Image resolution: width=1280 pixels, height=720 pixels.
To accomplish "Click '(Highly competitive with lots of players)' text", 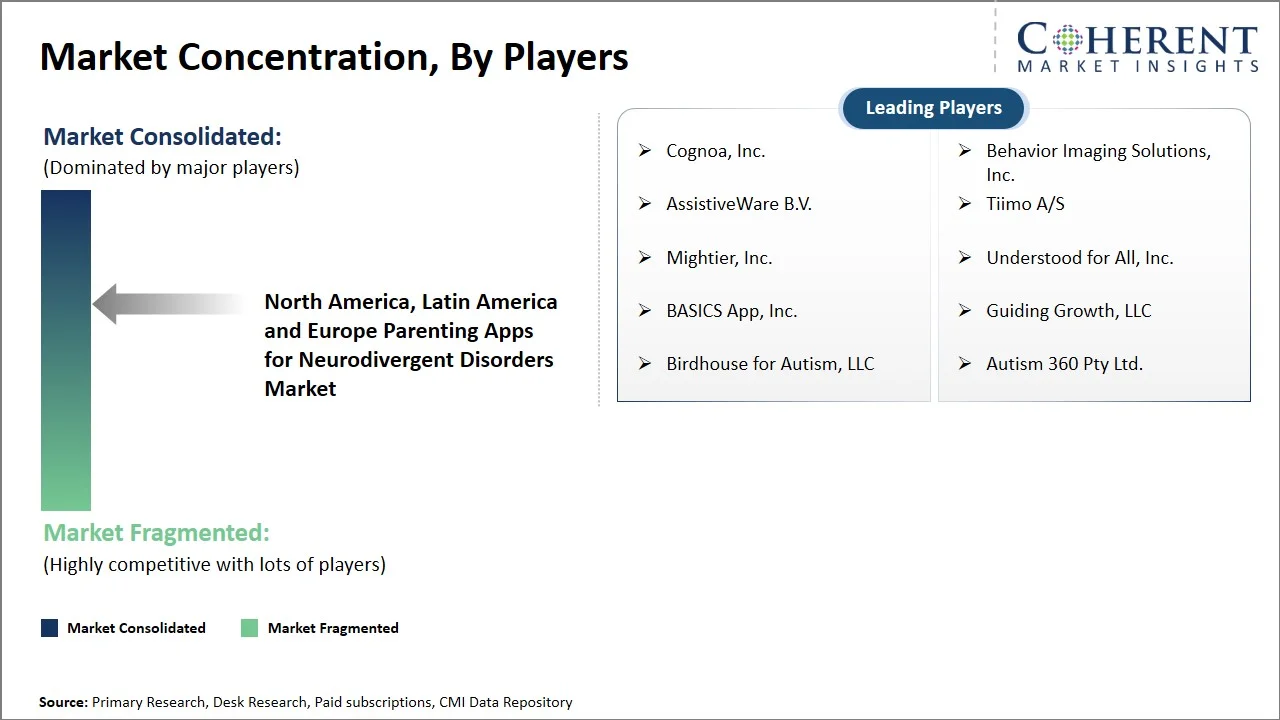I will 214,564.
